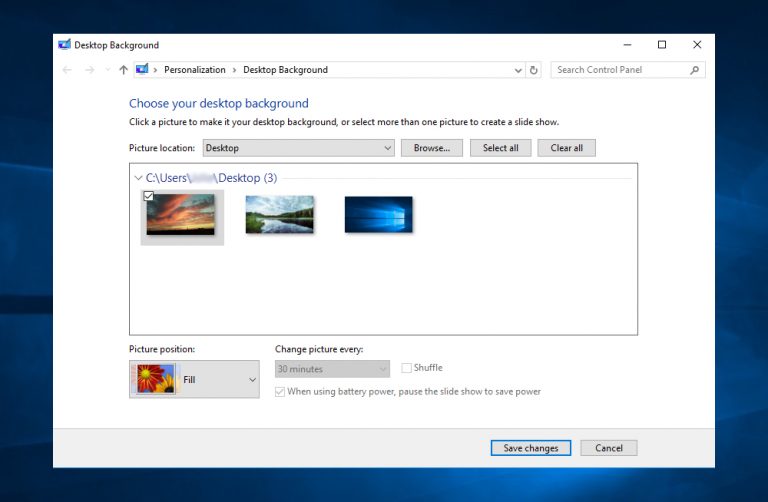Click the breadcrumb chevron before Personalization
This screenshot has height=502, width=768.
tap(155, 70)
